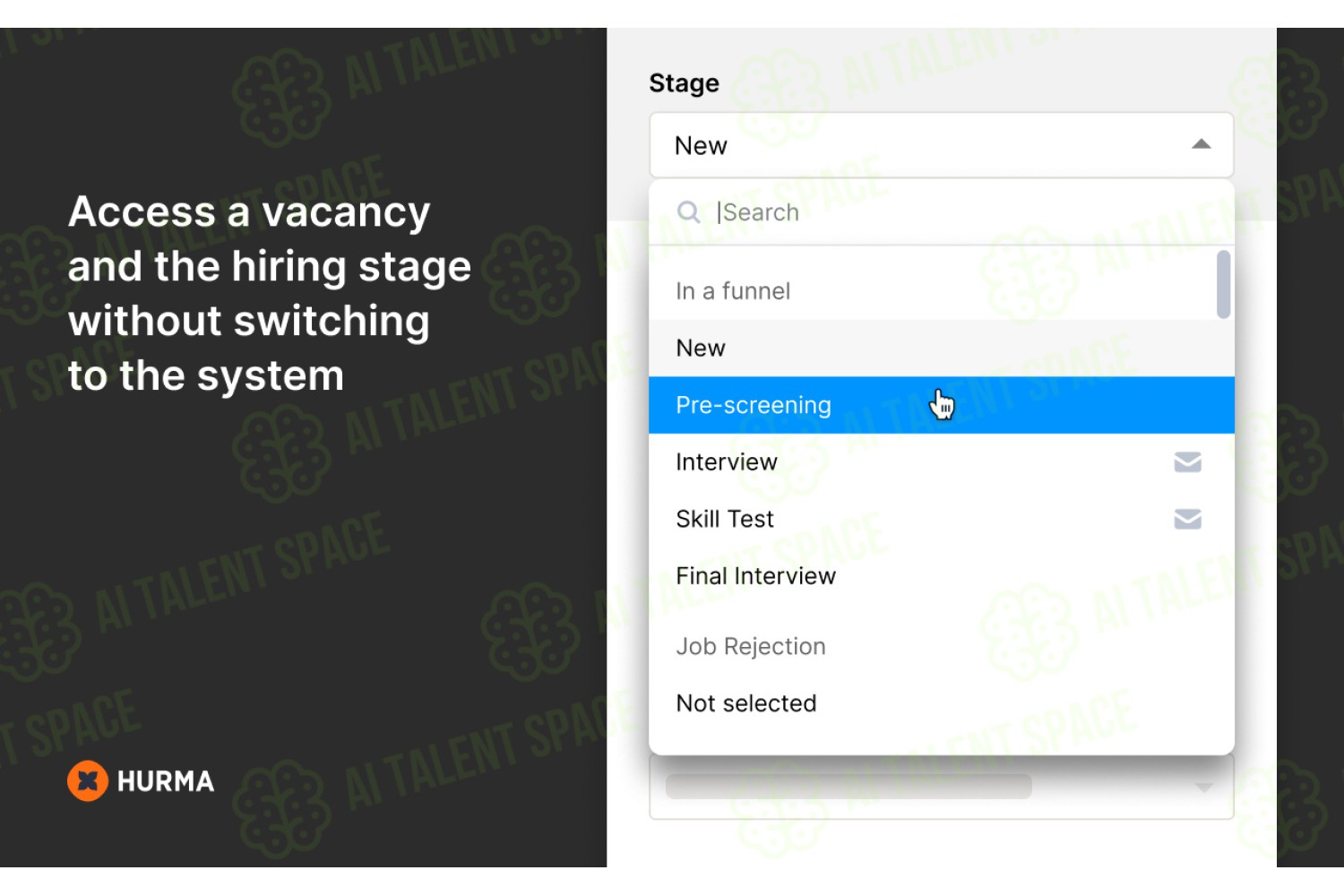Image resolution: width=1344 pixels, height=896 pixels.
Task: Click the HURMA wordmark text
Action: 166,781
